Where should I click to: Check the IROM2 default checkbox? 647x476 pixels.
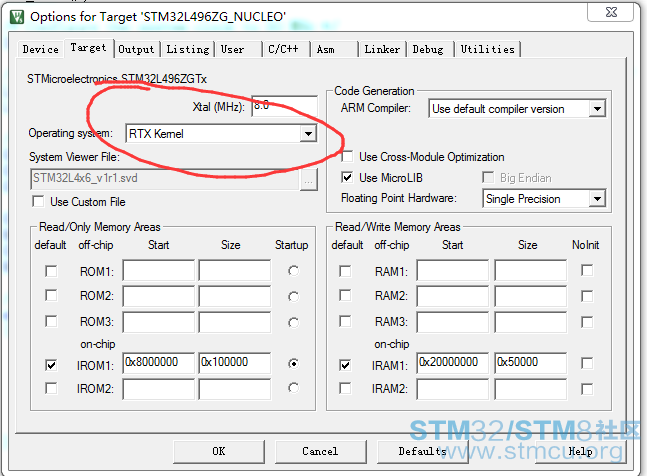(x=51, y=388)
